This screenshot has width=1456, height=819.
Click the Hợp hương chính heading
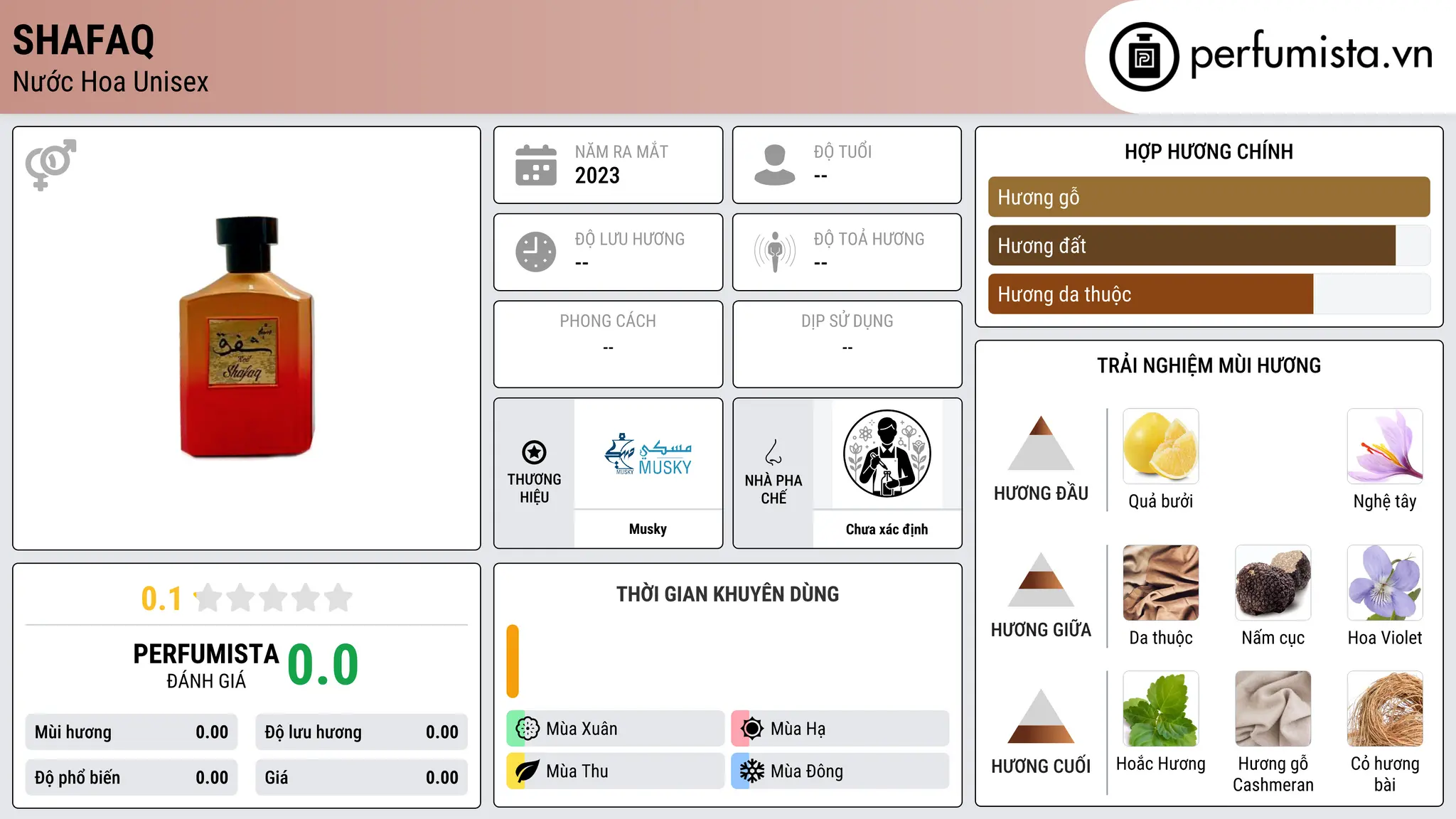[1209, 151]
